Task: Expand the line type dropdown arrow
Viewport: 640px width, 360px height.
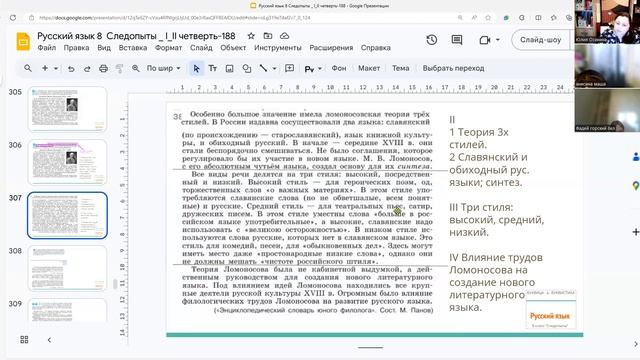Action: [x=274, y=68]
